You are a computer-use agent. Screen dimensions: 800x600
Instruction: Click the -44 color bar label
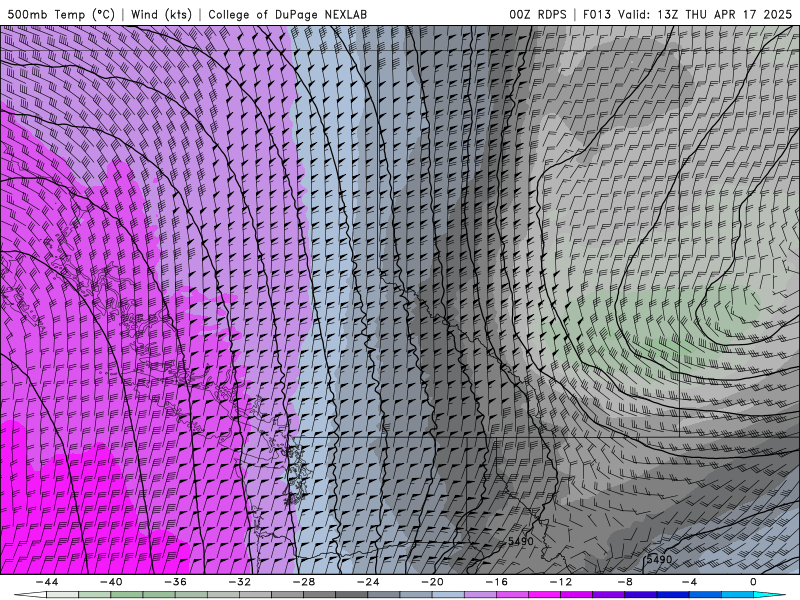(x=47, y=582)
